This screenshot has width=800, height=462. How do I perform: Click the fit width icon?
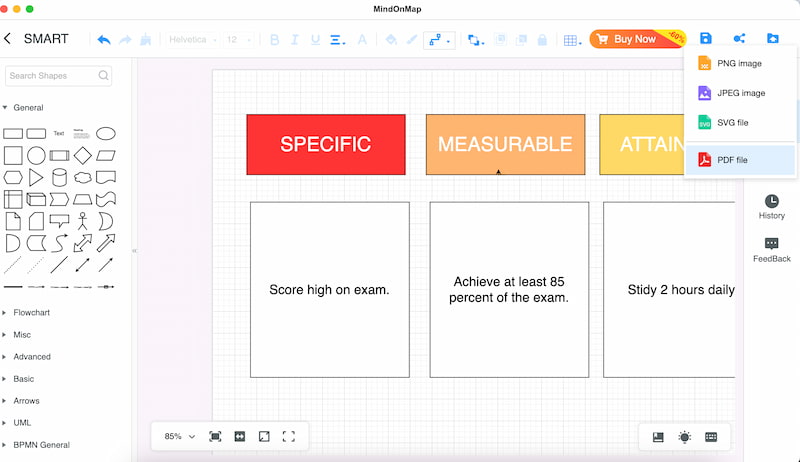tap(240, 437)
